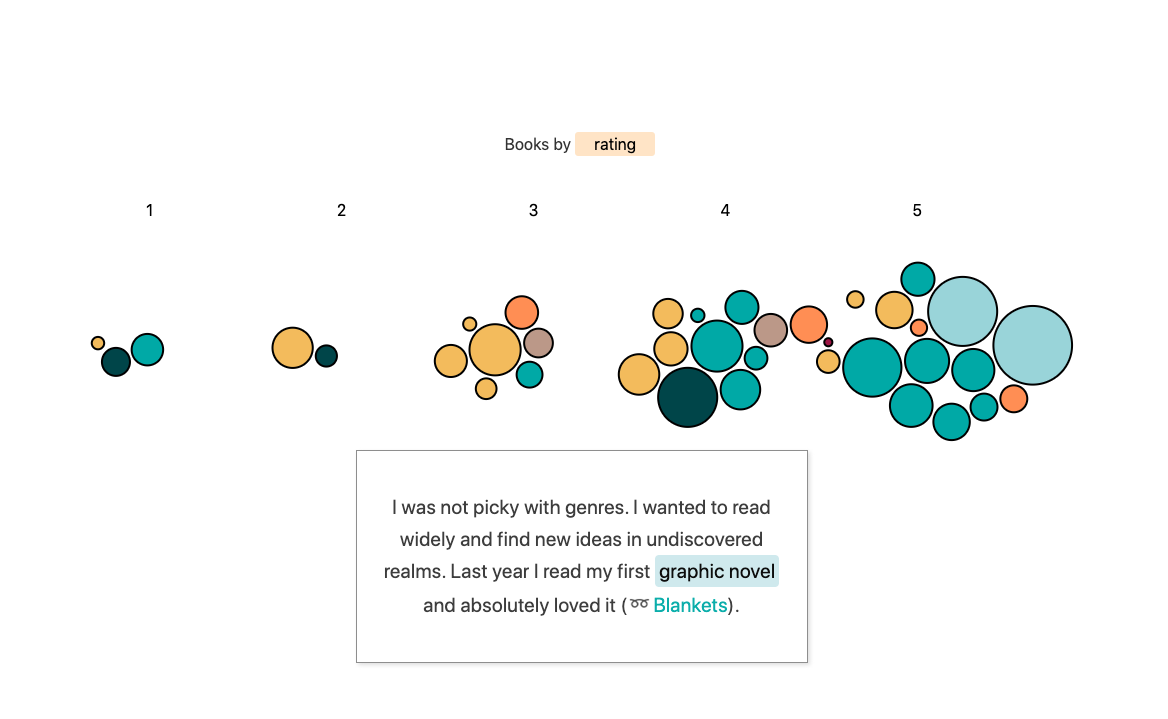The width and height of the screenshot is (1168, 719).
Task: Click the largest yellow bubble in rating 3
Action: click(x=494, y=350)
